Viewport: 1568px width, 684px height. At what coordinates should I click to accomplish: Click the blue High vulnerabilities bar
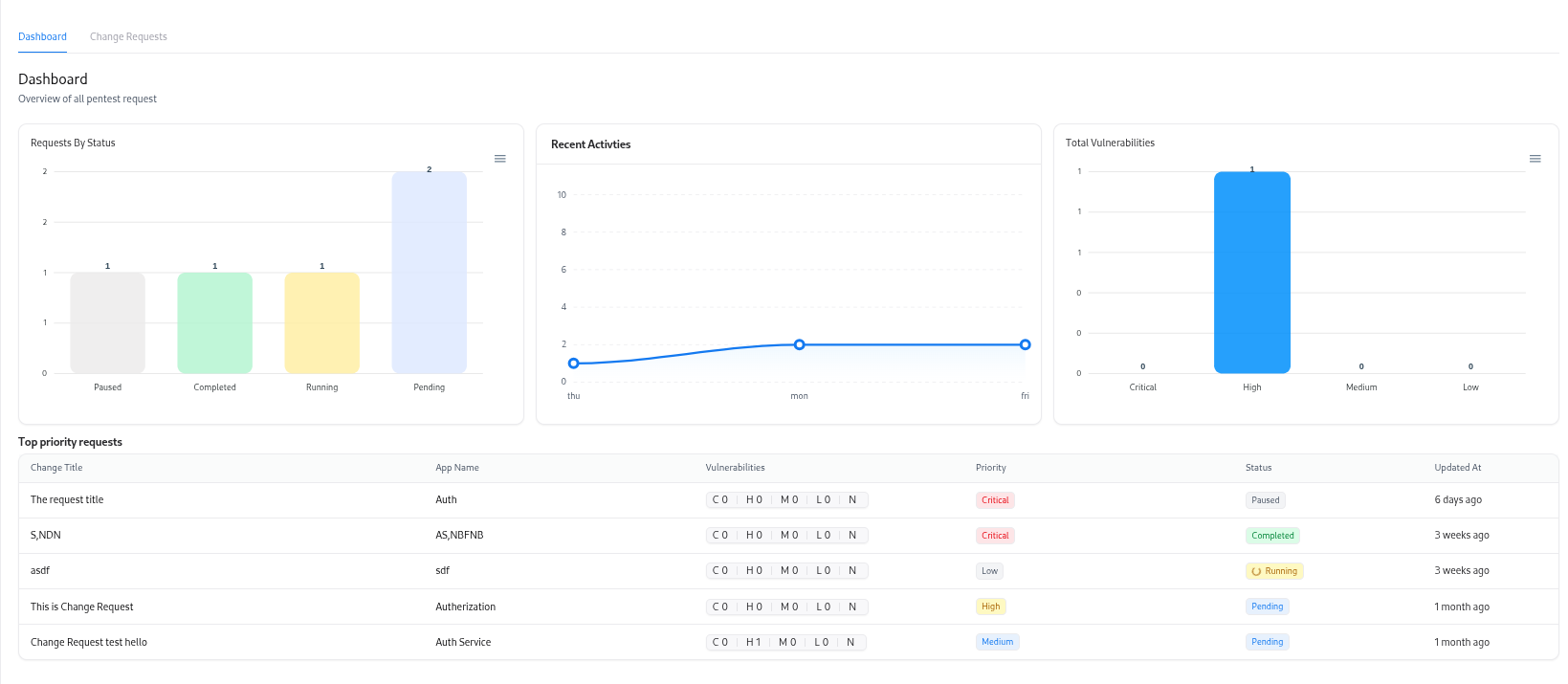pos(1251,273)
